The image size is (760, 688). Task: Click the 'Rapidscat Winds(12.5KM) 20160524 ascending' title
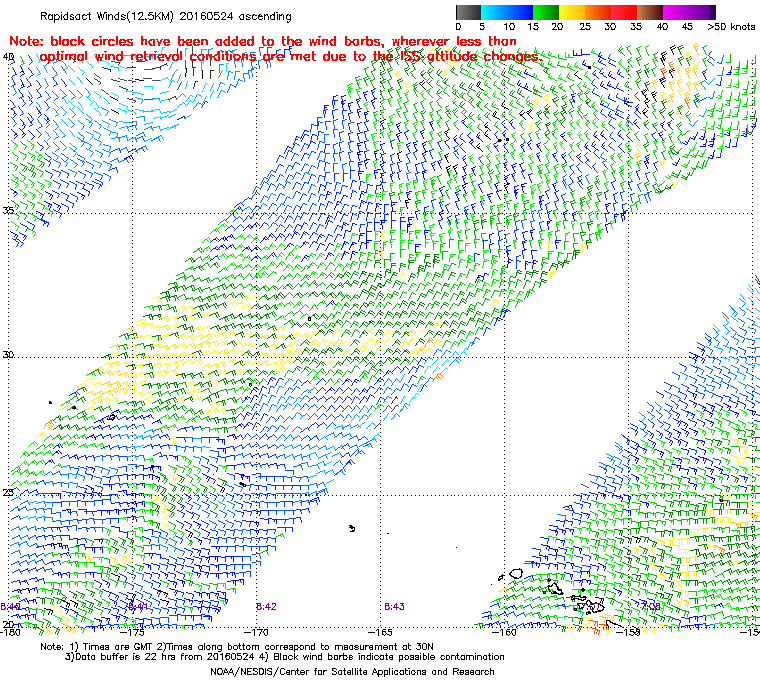(166, 16)
